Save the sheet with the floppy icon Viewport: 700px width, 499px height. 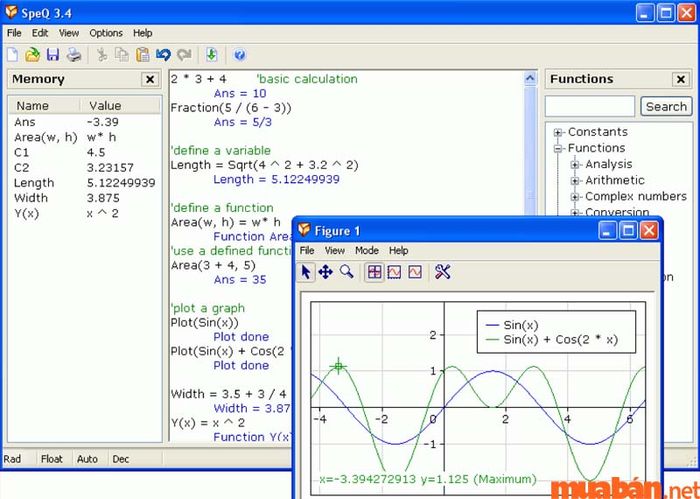(x=53, y=55)
